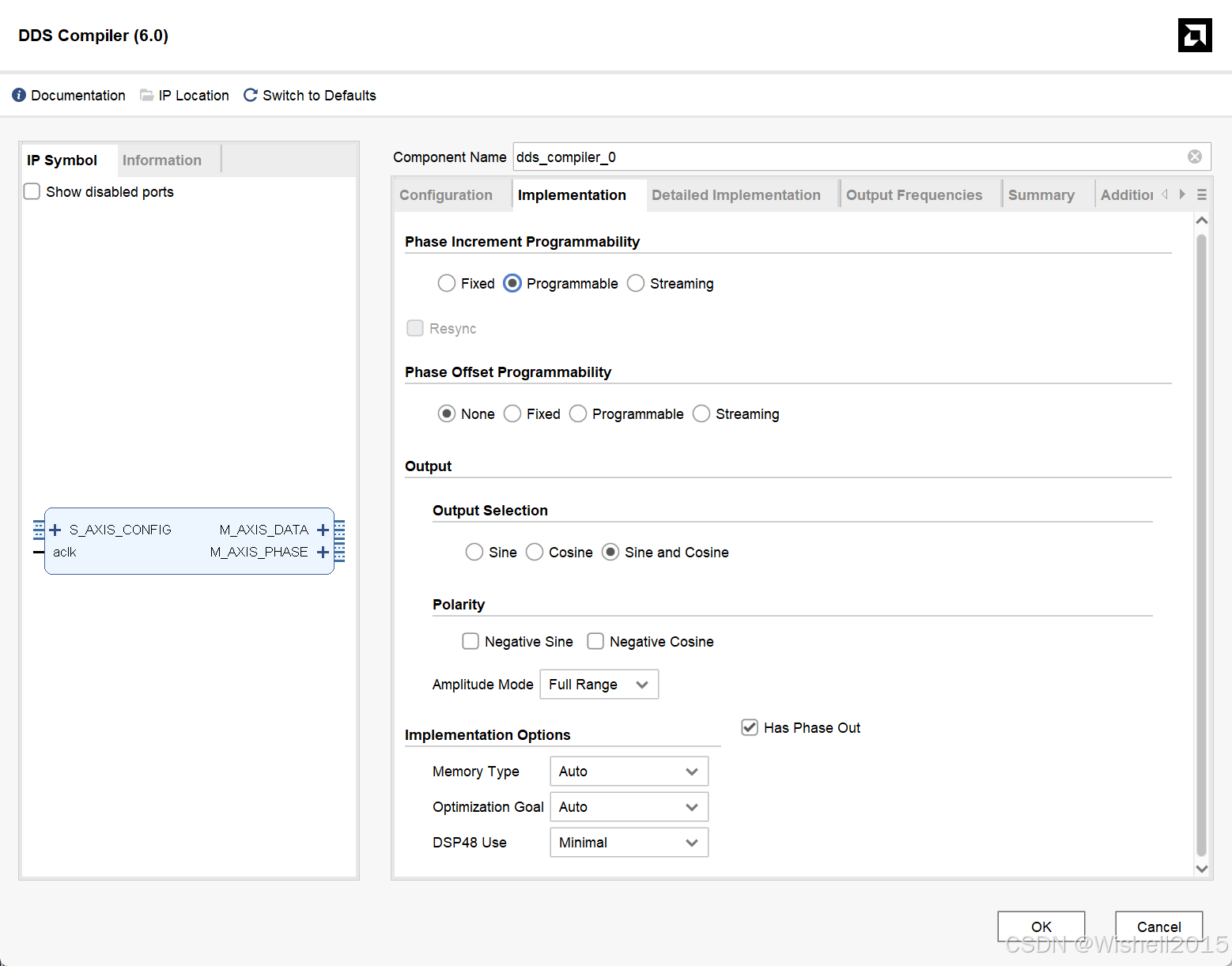This screenshot has width=1232, height=966.
Task: Select Cosine output radio
Action: (535, 552)
